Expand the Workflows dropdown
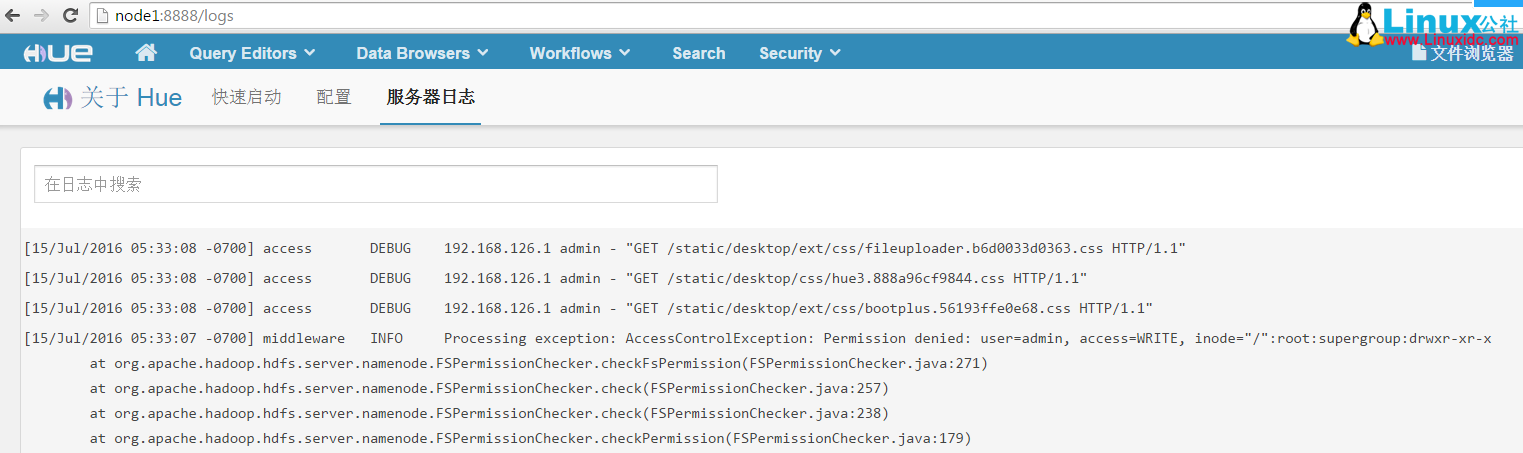The width and height of the screenshot is (1523, 453). 580,53
